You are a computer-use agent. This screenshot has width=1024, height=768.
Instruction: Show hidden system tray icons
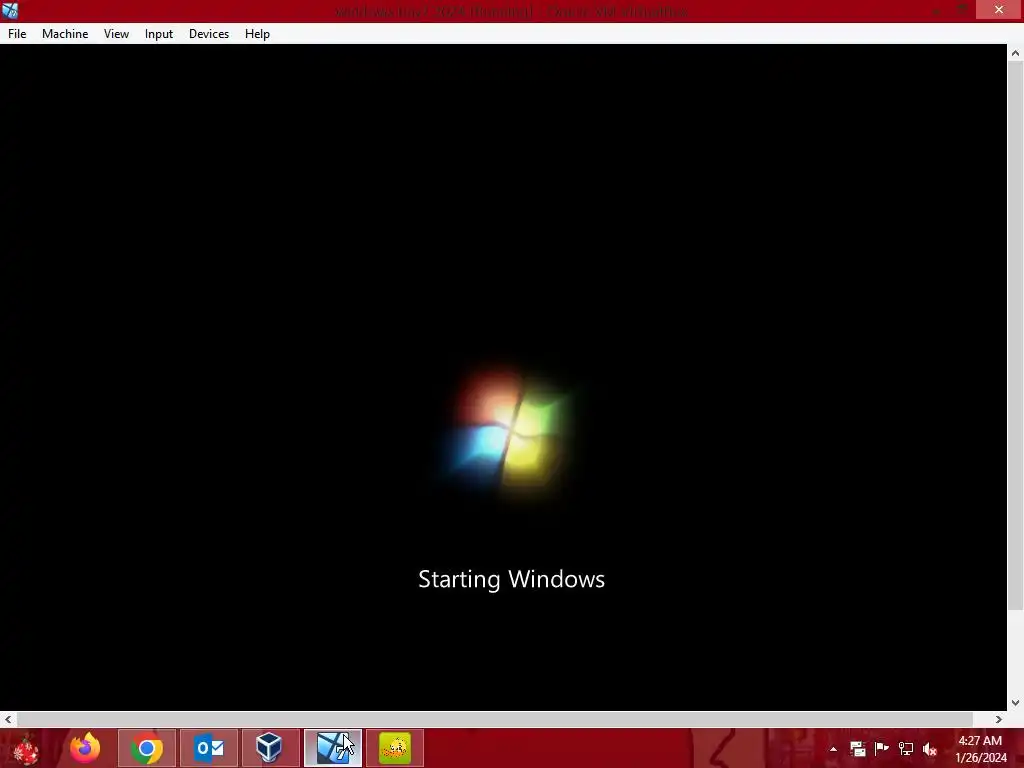pyautogui.click(x=833, y=749)
